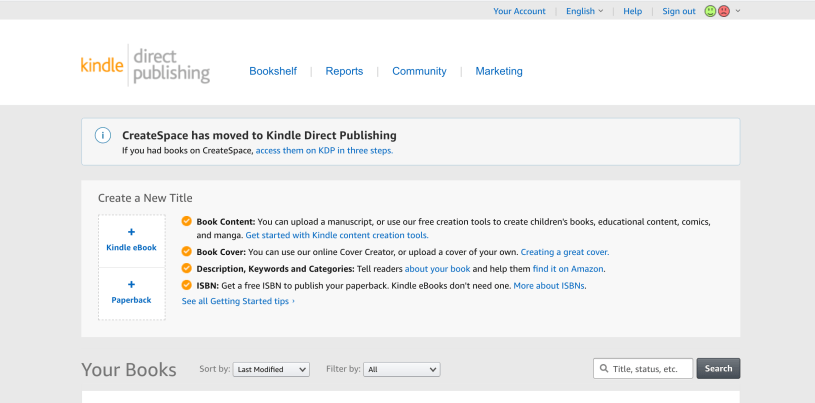This screenshot has height=403, width=815.
Task: Open the Bookshelf tab
Action: 273,71
